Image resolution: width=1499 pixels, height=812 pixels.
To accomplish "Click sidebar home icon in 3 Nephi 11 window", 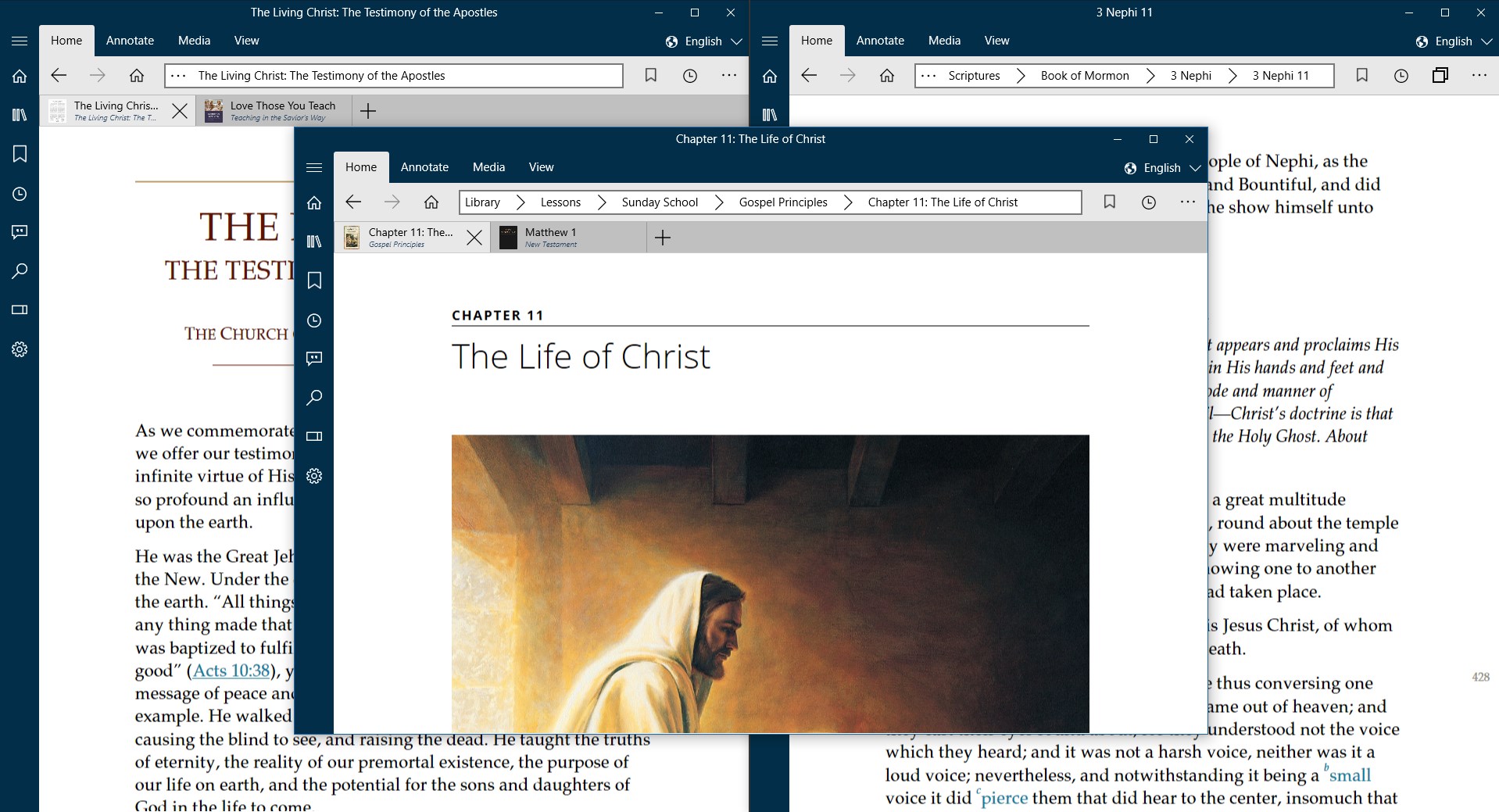I will coord(770,77).
